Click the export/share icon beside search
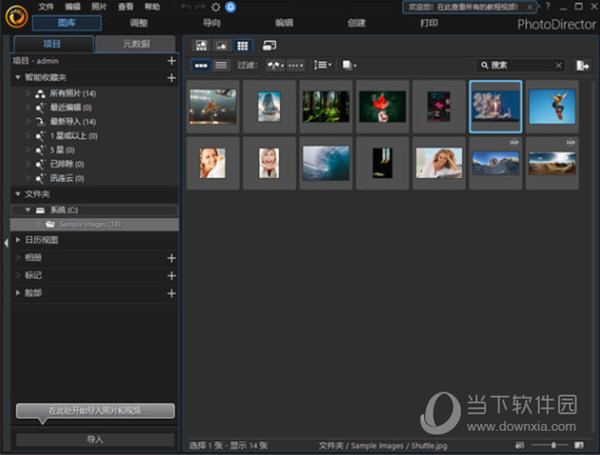 (x=583, y=65)
